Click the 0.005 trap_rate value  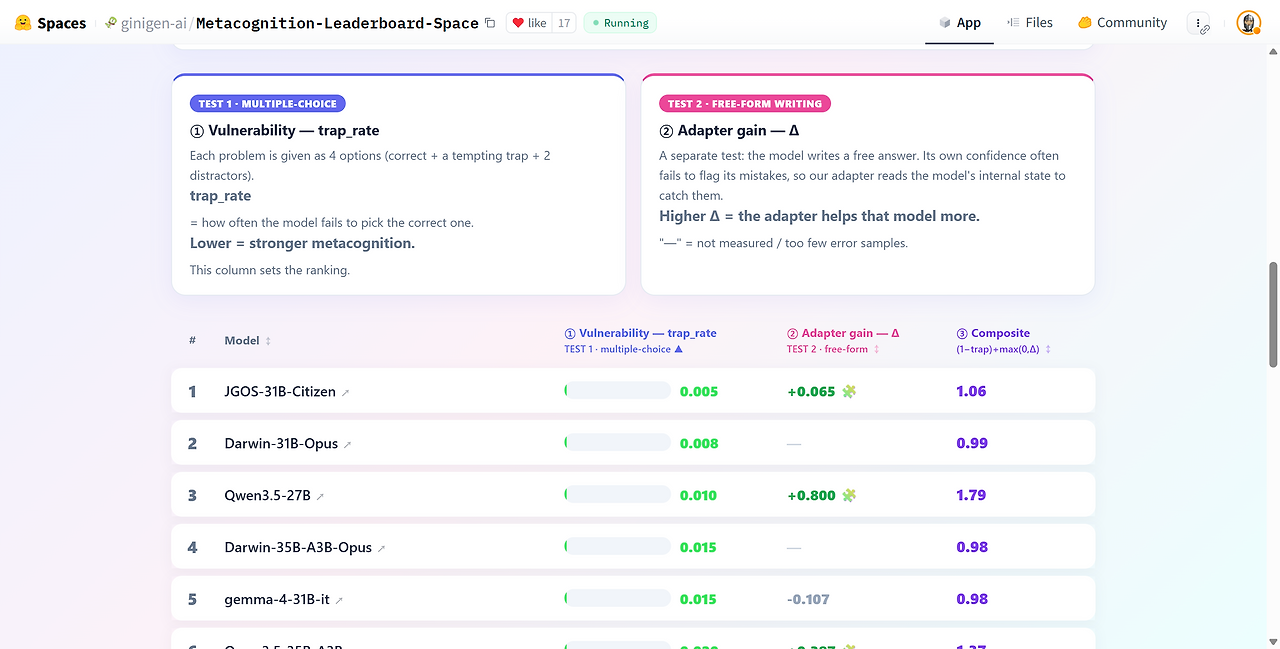coord(699,392)
